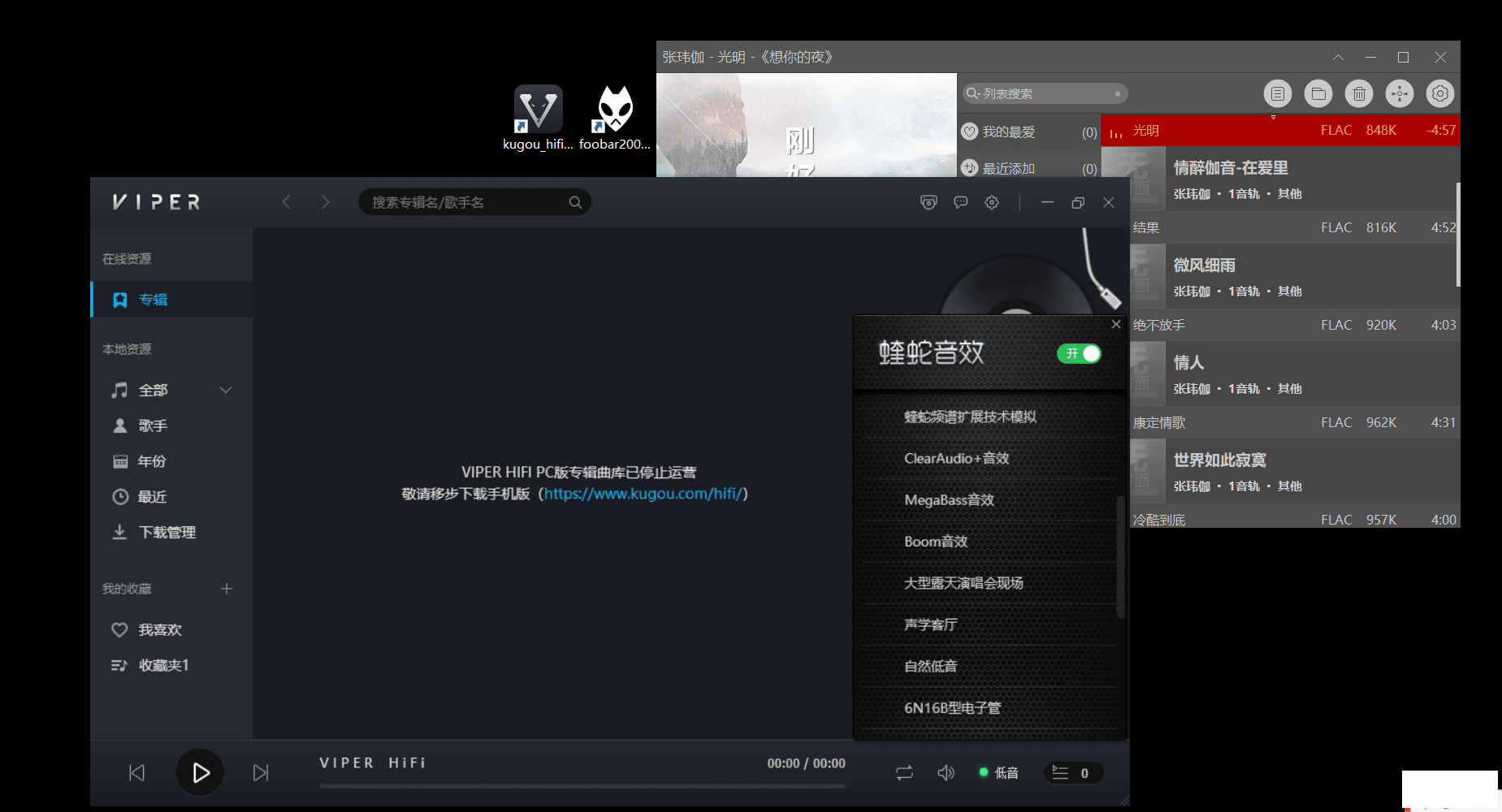Viewport: 1502px width, 812px height.
Task: Collapse foobar window with the up-arrow button
Action: 1338,57
